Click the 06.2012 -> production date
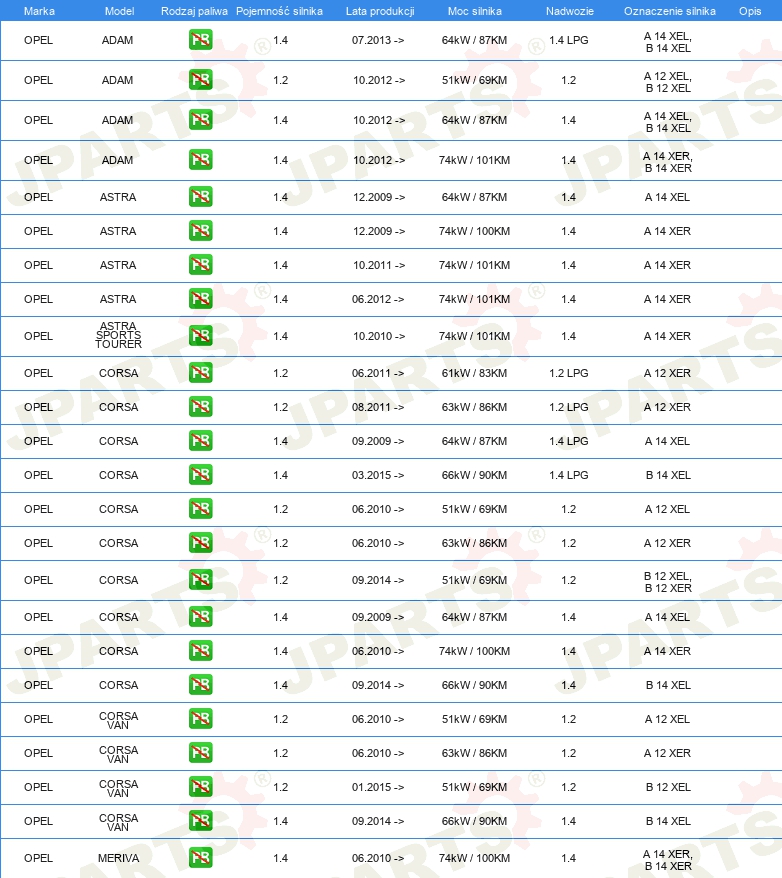The image size is (782, 878). [378, 299]
